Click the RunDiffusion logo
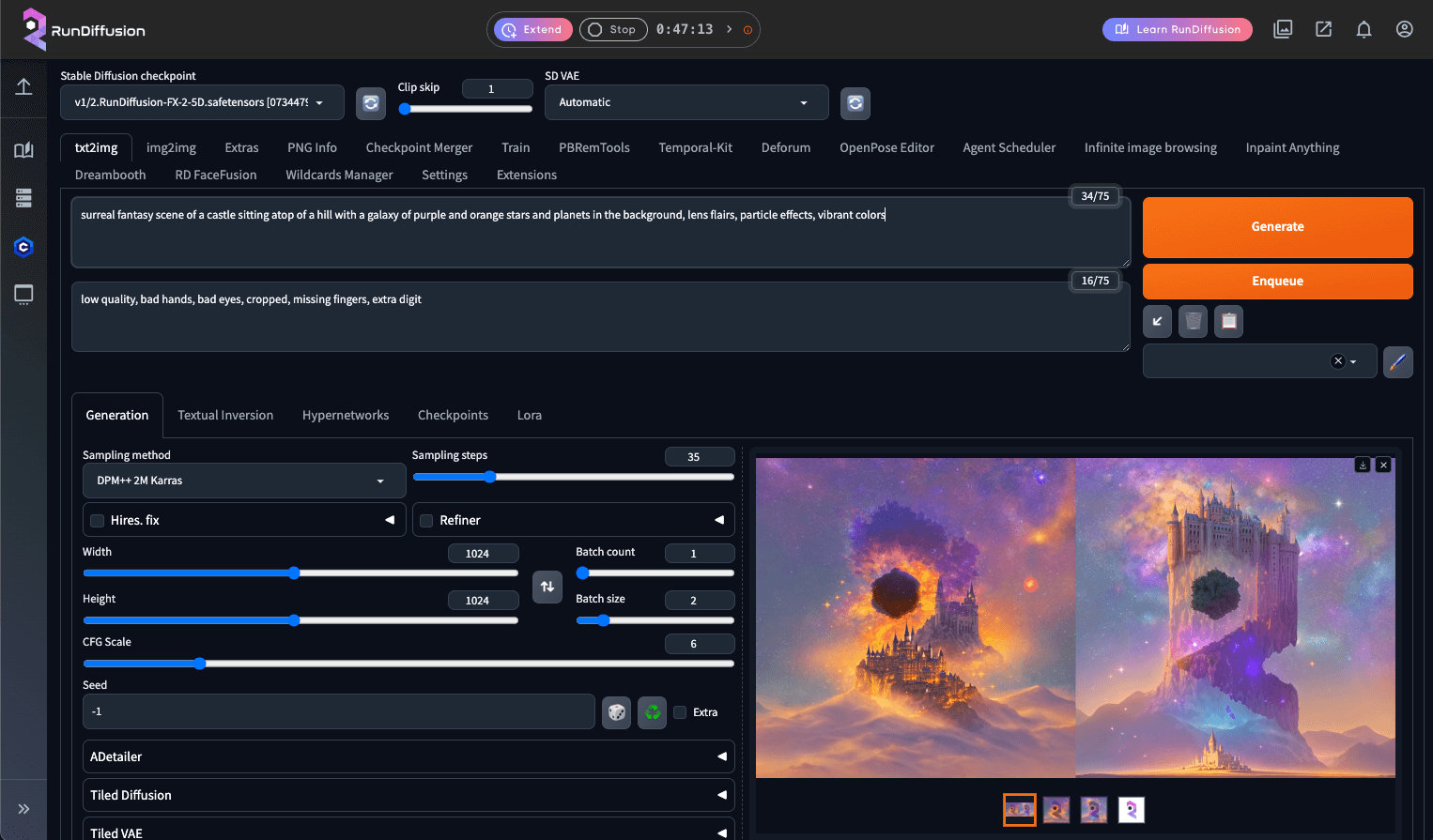Screen dimensions: 1433x840 click(x=84, y=29)
